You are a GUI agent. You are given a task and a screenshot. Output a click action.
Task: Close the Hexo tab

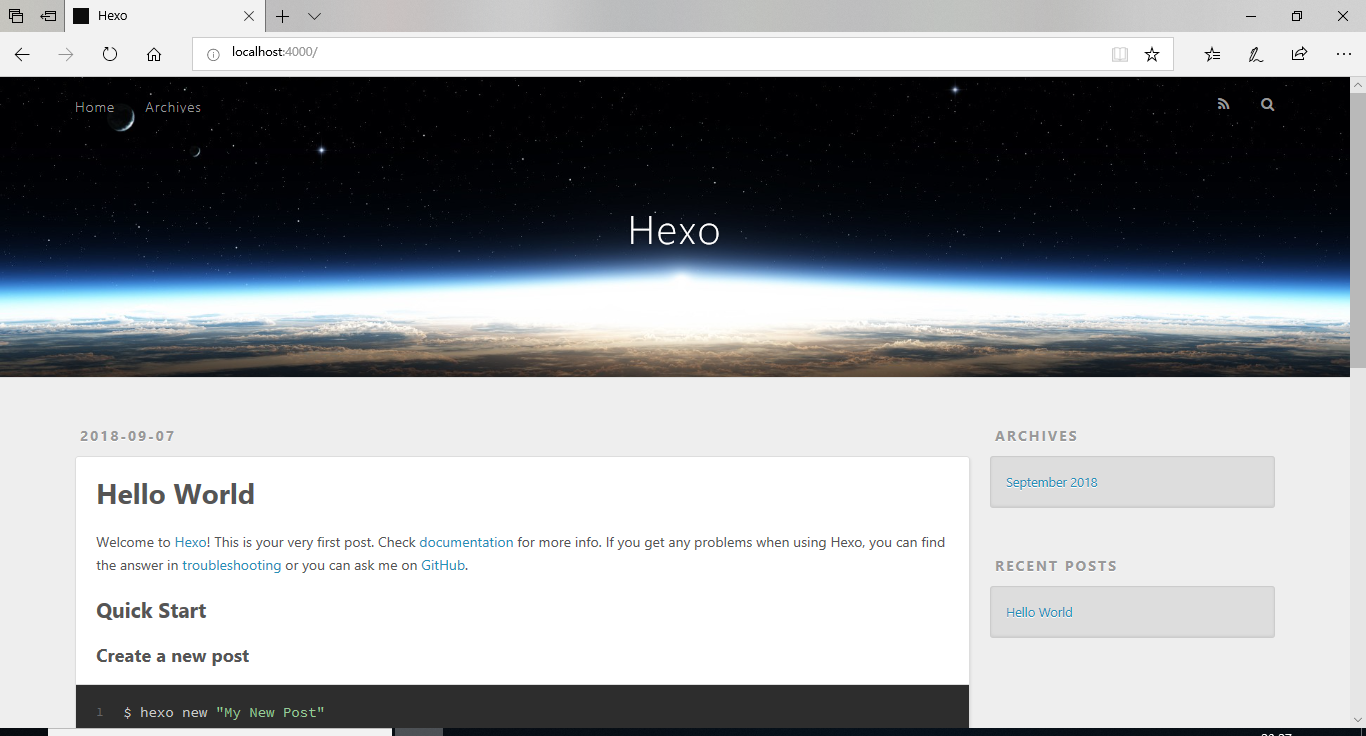point(249,16)
